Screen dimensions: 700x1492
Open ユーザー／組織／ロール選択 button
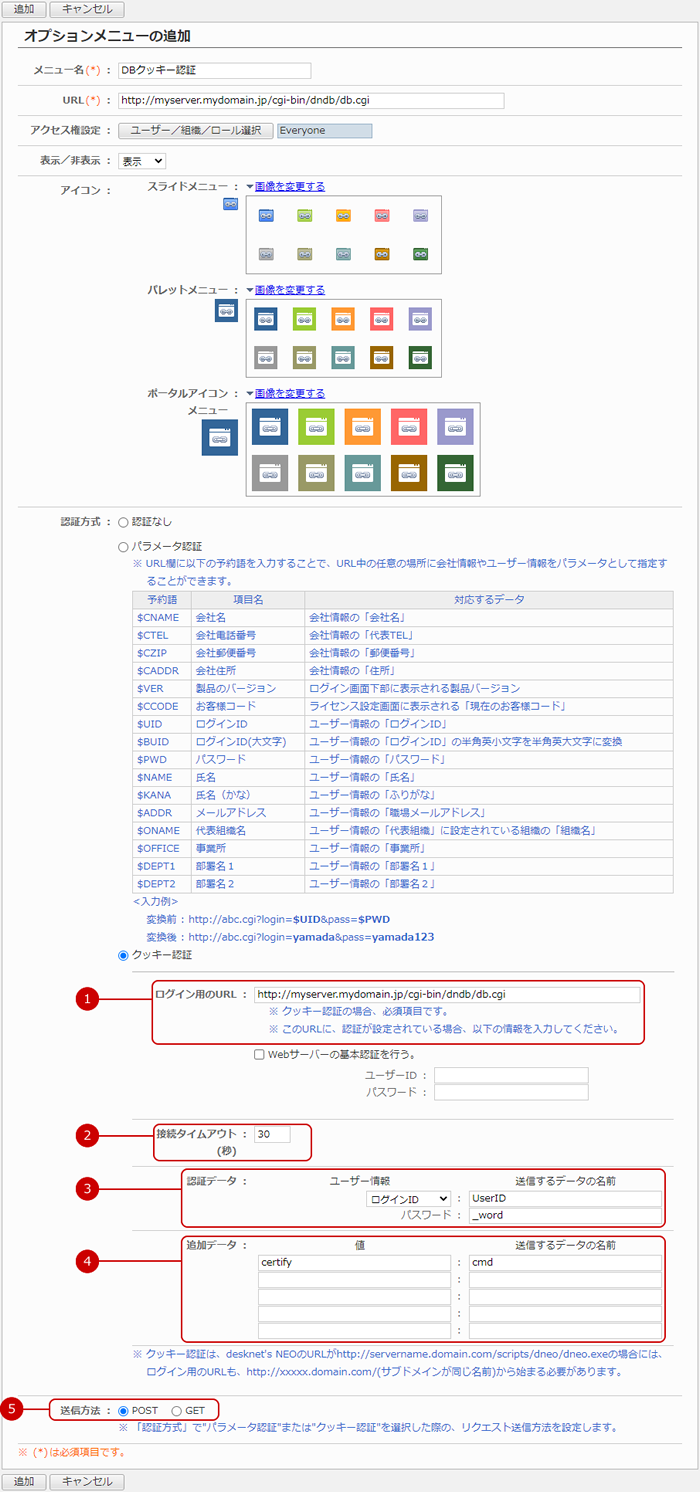tap(196, 130)
